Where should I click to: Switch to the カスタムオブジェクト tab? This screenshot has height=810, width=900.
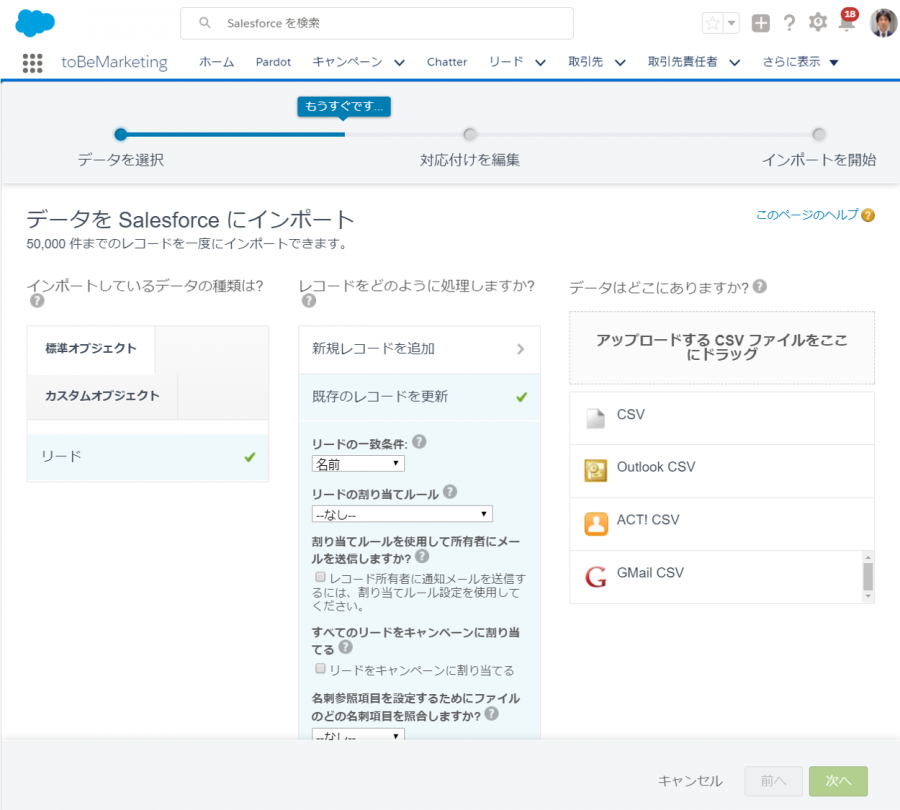point(102,396)
